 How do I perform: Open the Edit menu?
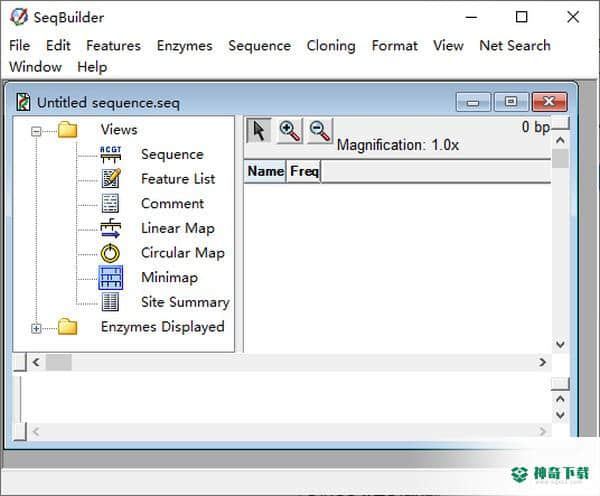[x=58, y=46]
